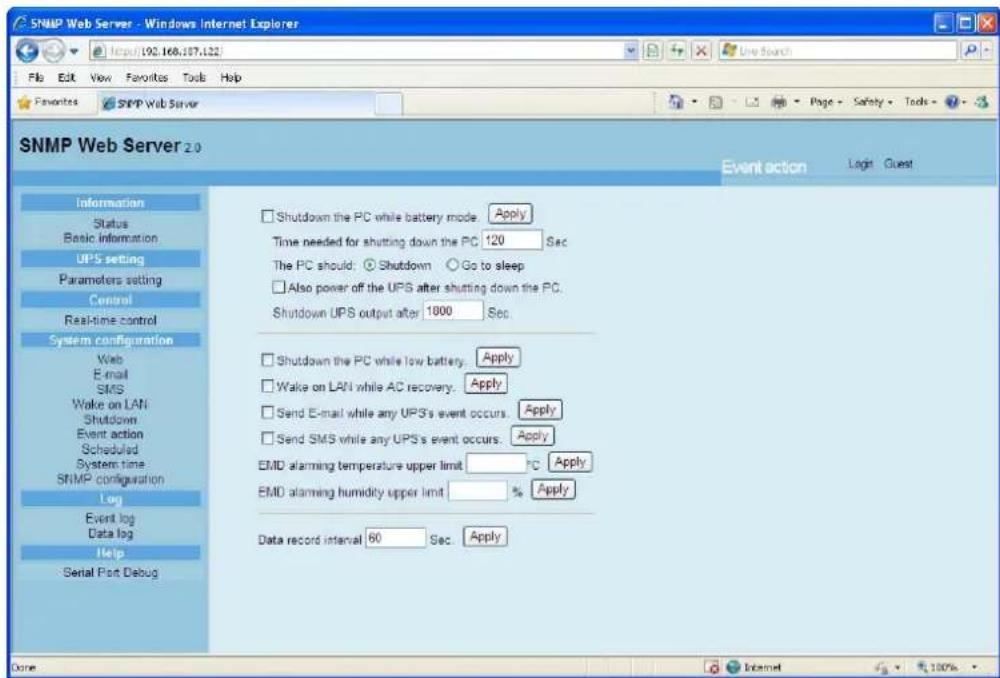Click Apply for EMD humidity upper limit
1000x678 pixels.
pos(554,490)
